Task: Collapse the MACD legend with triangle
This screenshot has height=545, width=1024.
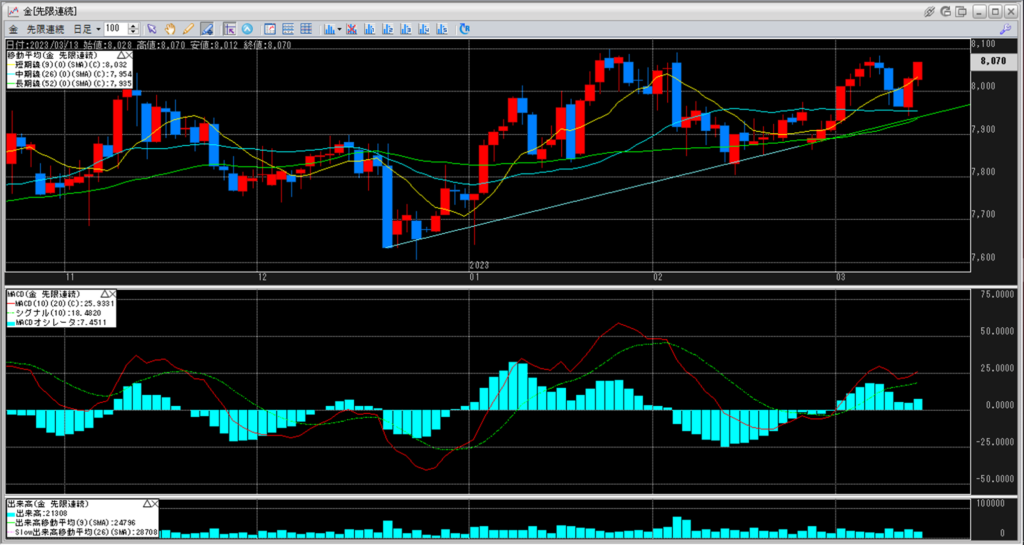Action: coord(104,293)
